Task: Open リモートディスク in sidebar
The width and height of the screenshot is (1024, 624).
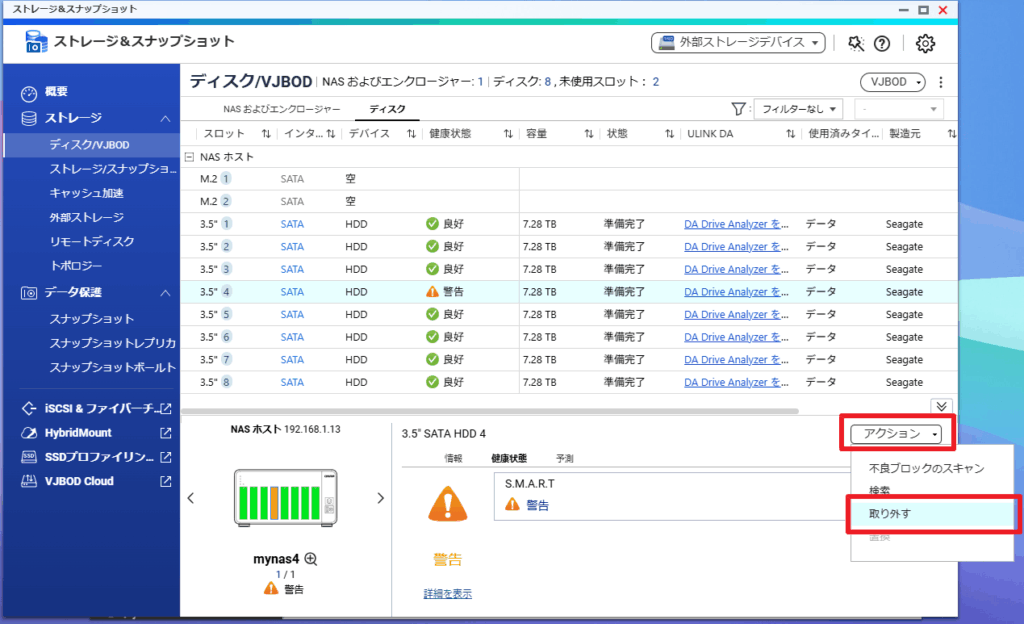Action: tap(91, 241)
